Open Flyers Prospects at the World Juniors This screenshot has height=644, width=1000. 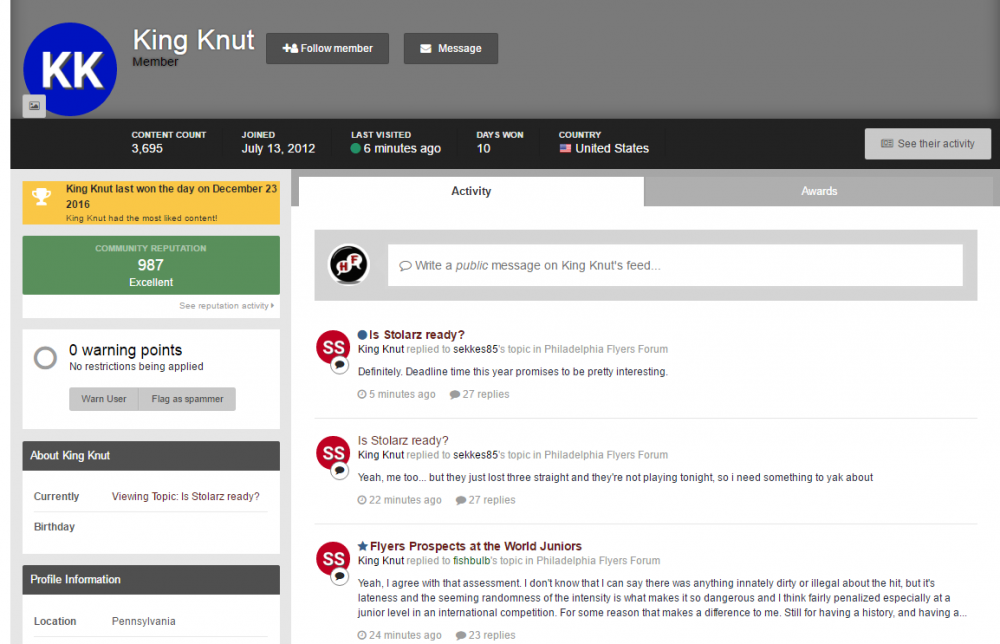[x=475, y=546]
